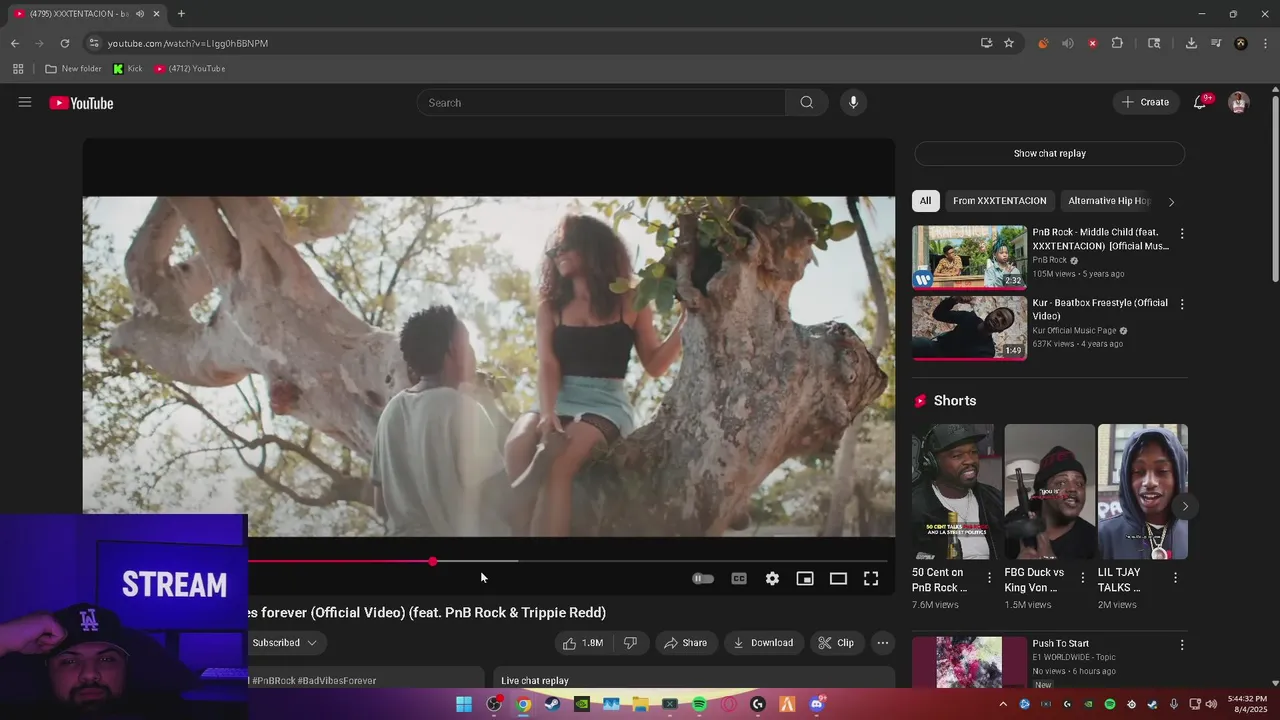Open Chrome downloads from the toolbar
This screenshot has width=1280, height=720.
click(x=1191, y=43)
